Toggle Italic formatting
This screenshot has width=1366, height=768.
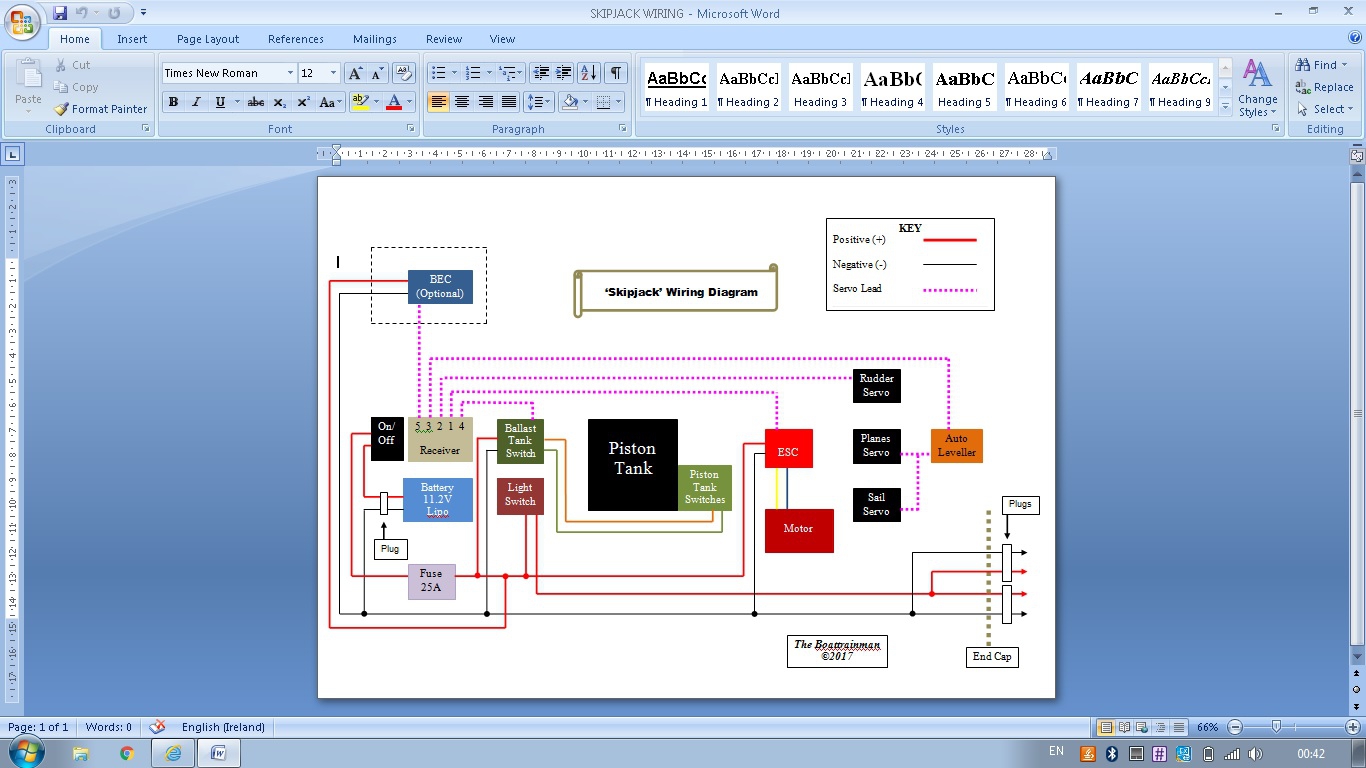[196, 102]
